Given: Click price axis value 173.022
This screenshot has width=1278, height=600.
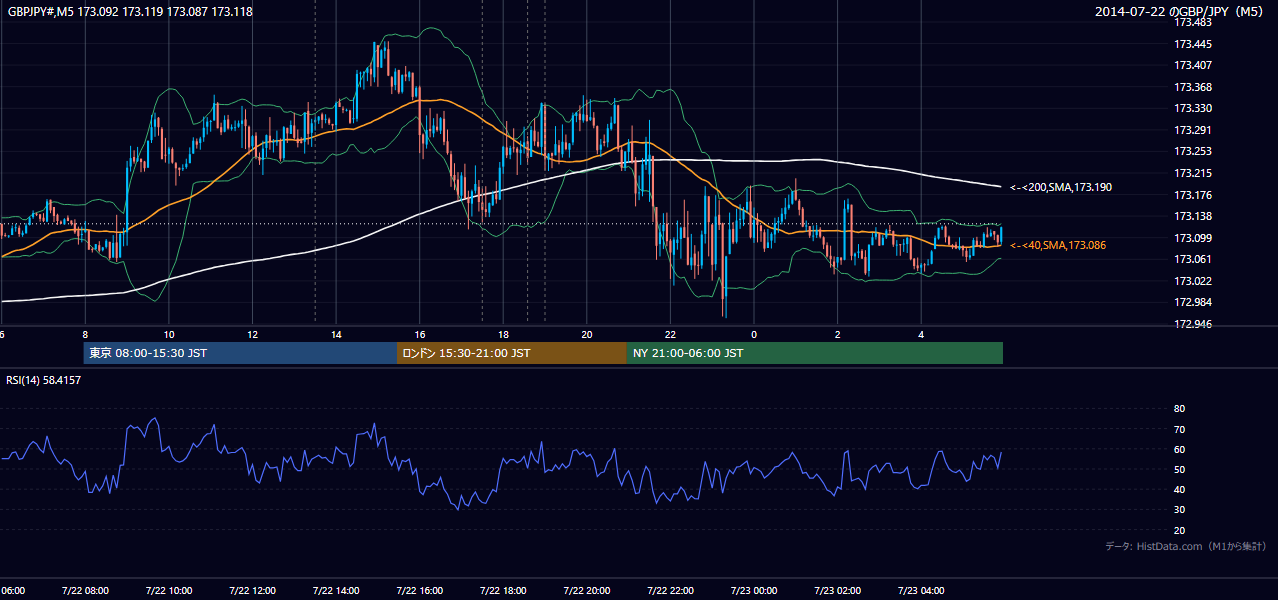Looking at the screenshot, I should (1193, 281).
